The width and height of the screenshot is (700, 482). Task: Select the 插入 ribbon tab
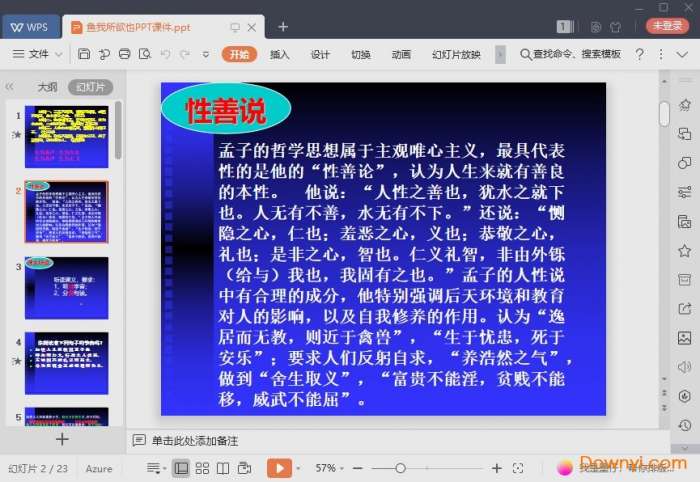(x=279, y=54)
